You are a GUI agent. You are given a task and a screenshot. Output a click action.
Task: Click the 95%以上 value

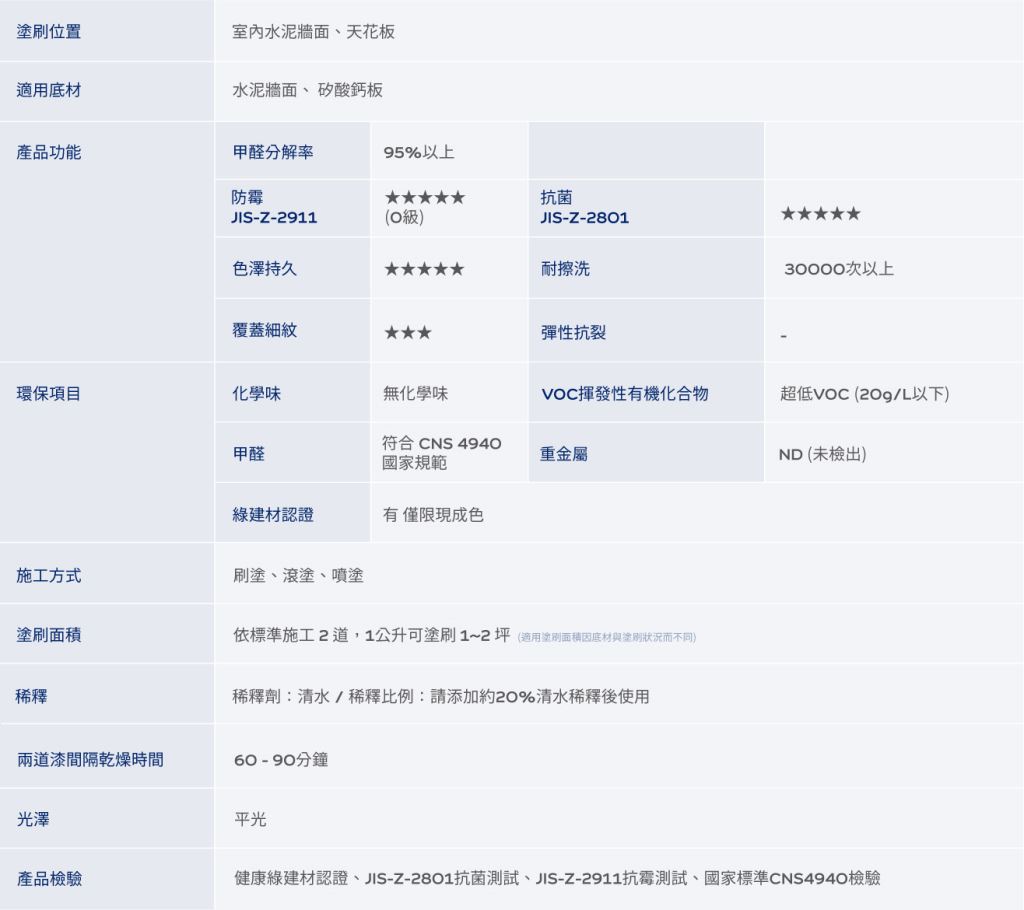pos(419,153)
